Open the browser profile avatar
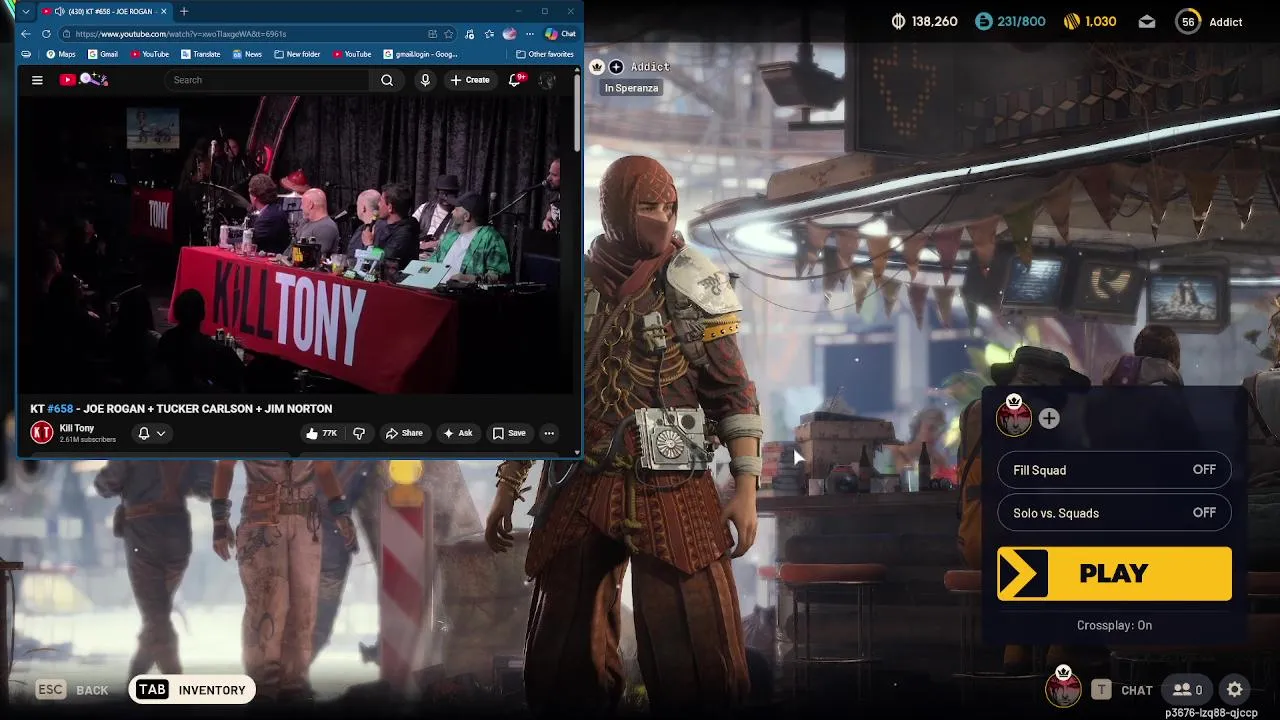 [510, 34]
